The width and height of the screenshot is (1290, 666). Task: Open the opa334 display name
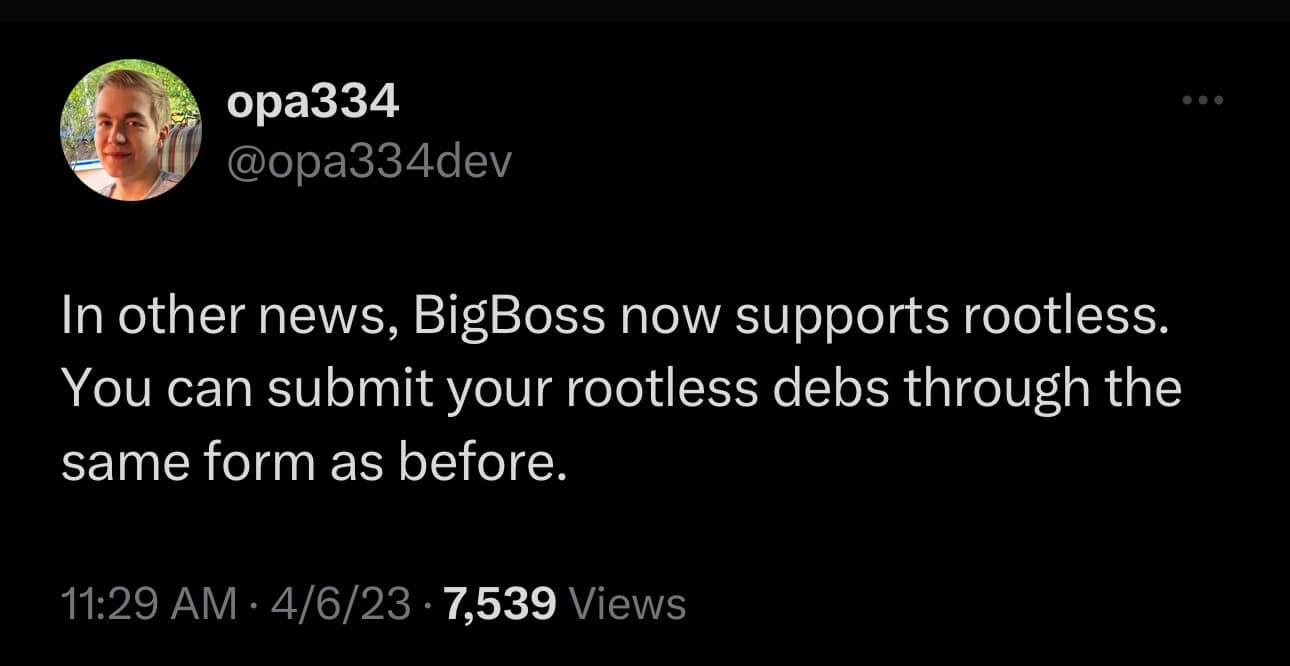[x=313, y=103]
